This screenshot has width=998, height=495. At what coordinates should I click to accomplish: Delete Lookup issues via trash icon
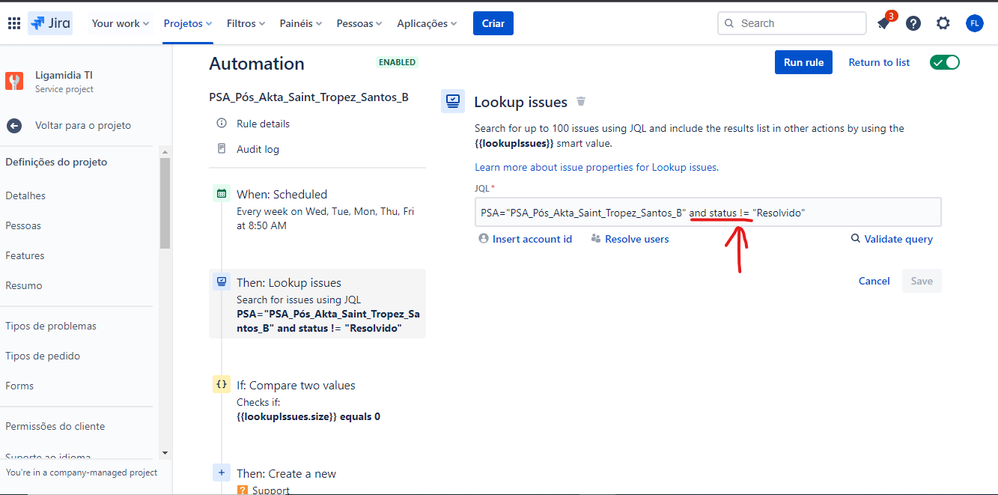pyautogui.click(x=580, y=102)
